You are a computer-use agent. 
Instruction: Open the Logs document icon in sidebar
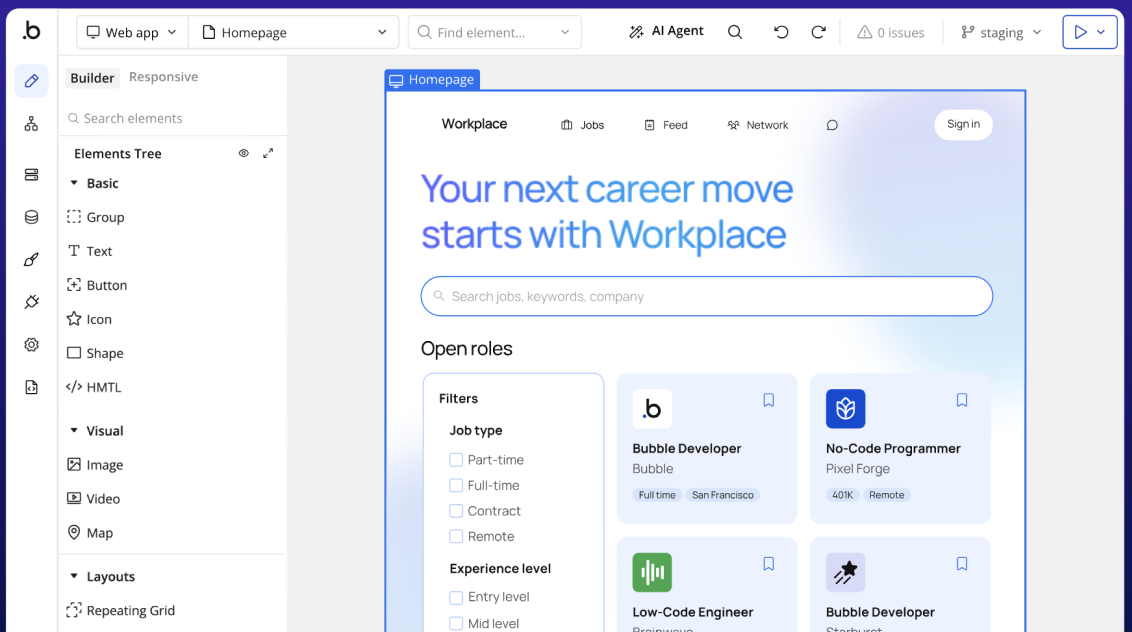pyautogui.click(x=31, y=387)
